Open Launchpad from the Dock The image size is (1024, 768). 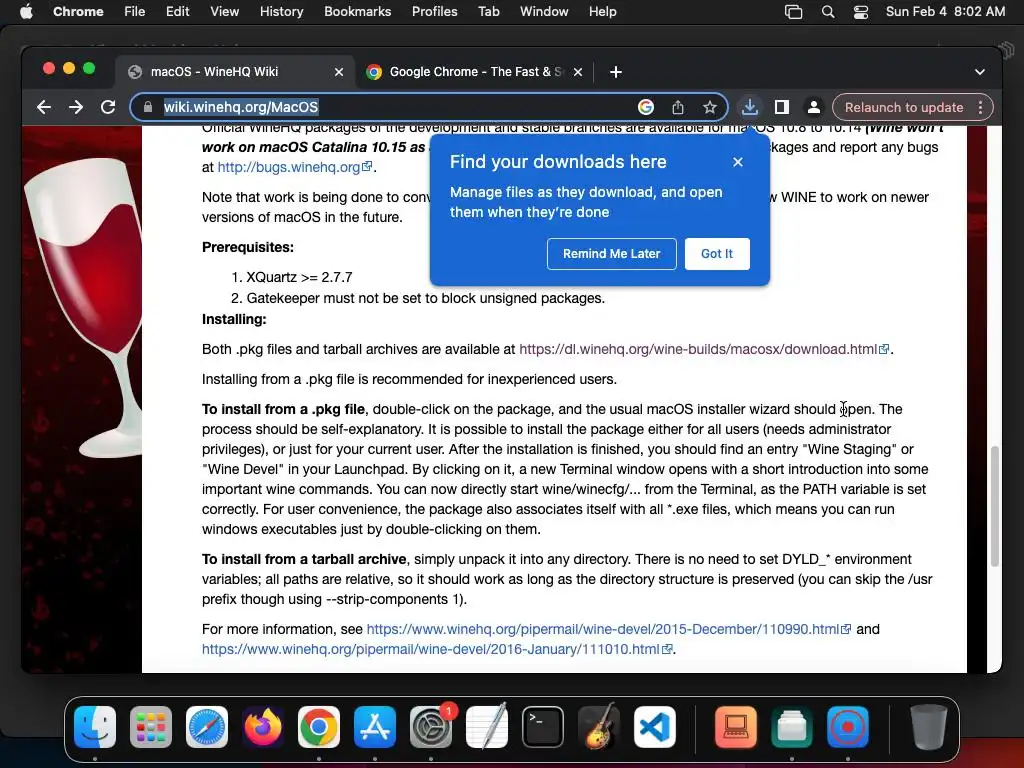151,727
